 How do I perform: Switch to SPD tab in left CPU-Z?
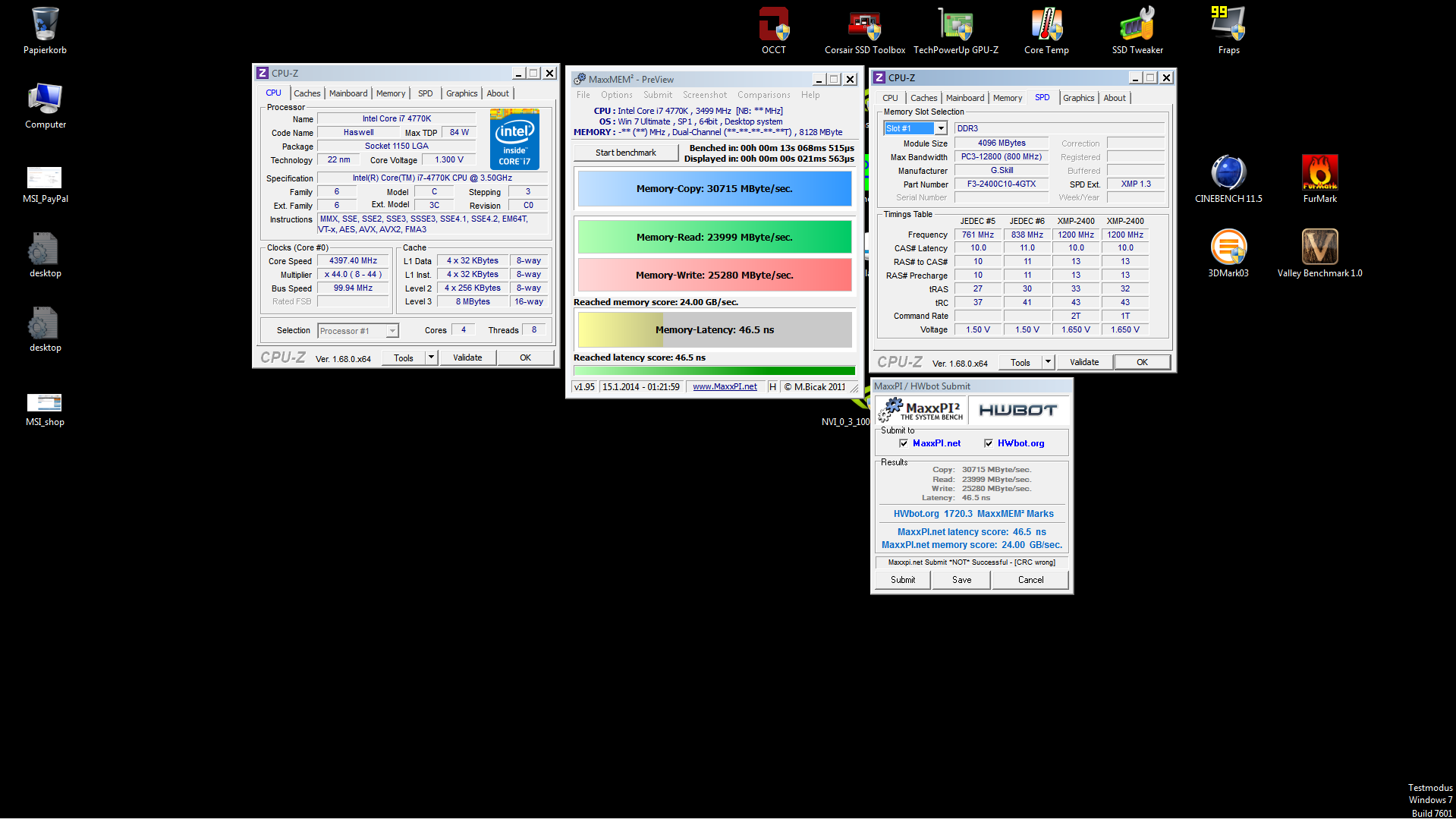pyautogui.click(x=426, y=93)
